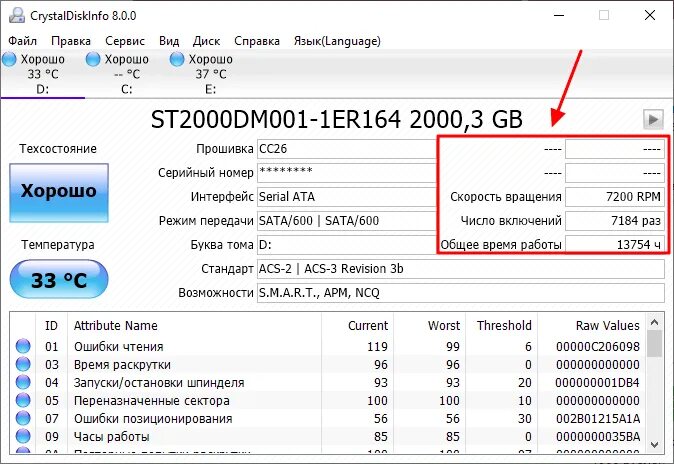The image size is (674, 464).
Task: Click the blue status orb for disk C:
Action: tap(93, 59)
